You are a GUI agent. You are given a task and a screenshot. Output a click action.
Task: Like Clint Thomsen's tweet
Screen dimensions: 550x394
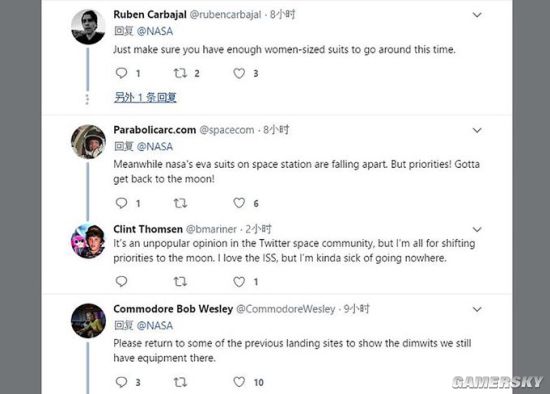(x=239, y=282)
